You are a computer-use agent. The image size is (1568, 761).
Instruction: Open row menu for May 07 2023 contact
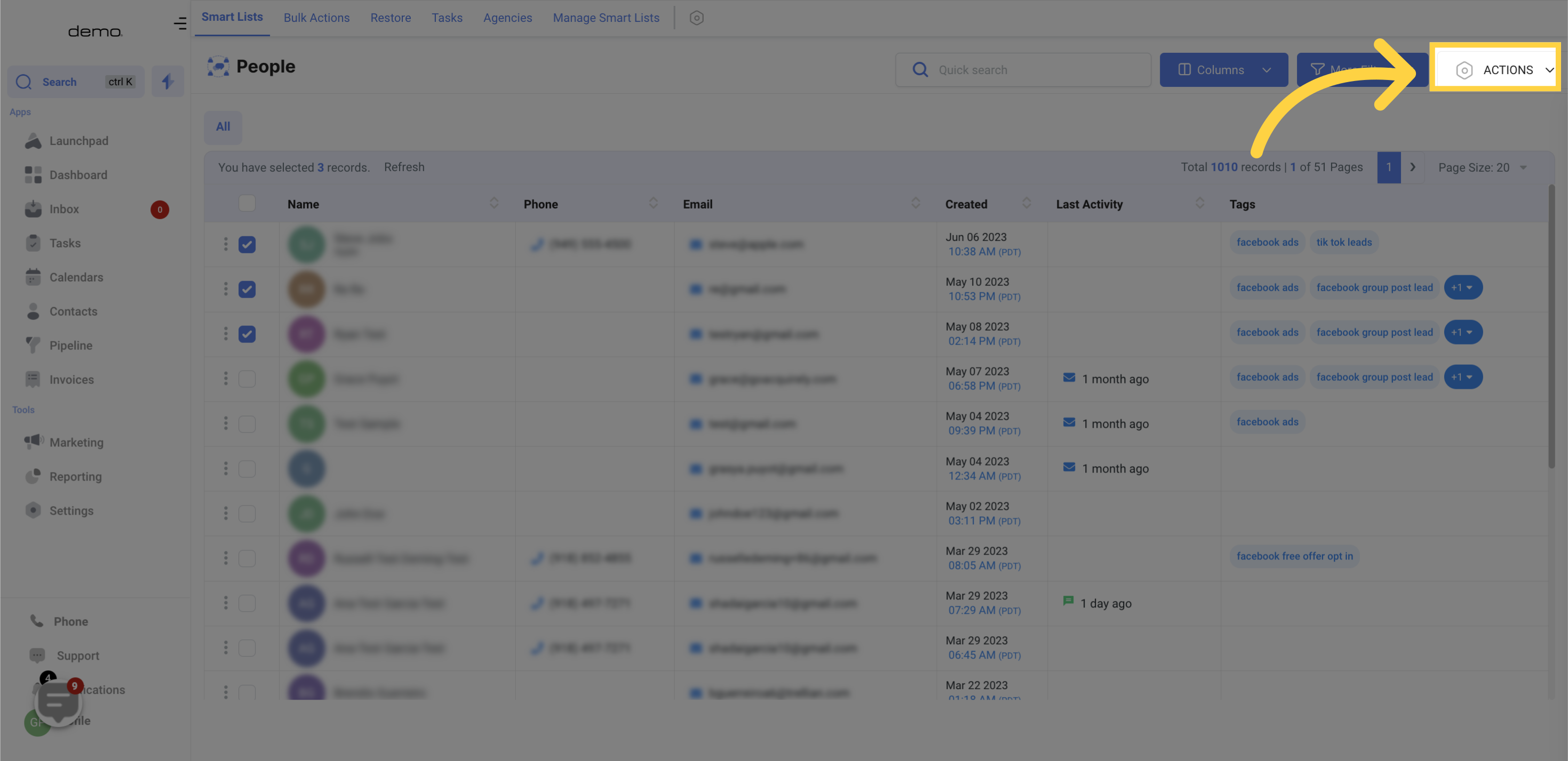pos(225,379)
